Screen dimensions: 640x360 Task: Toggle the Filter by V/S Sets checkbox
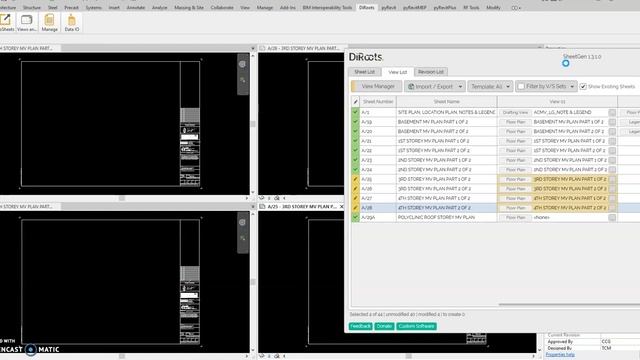pos(521,87)
